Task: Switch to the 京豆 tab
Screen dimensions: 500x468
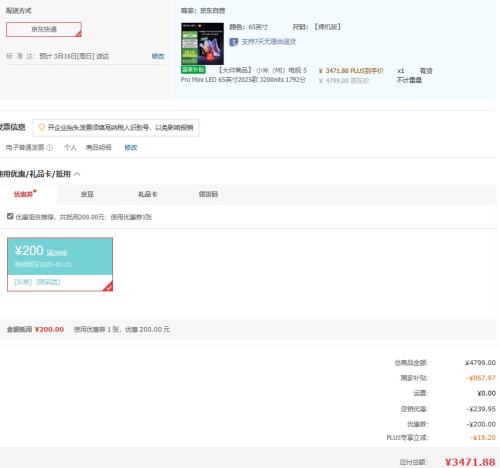Action: click(x=87, y=194)
